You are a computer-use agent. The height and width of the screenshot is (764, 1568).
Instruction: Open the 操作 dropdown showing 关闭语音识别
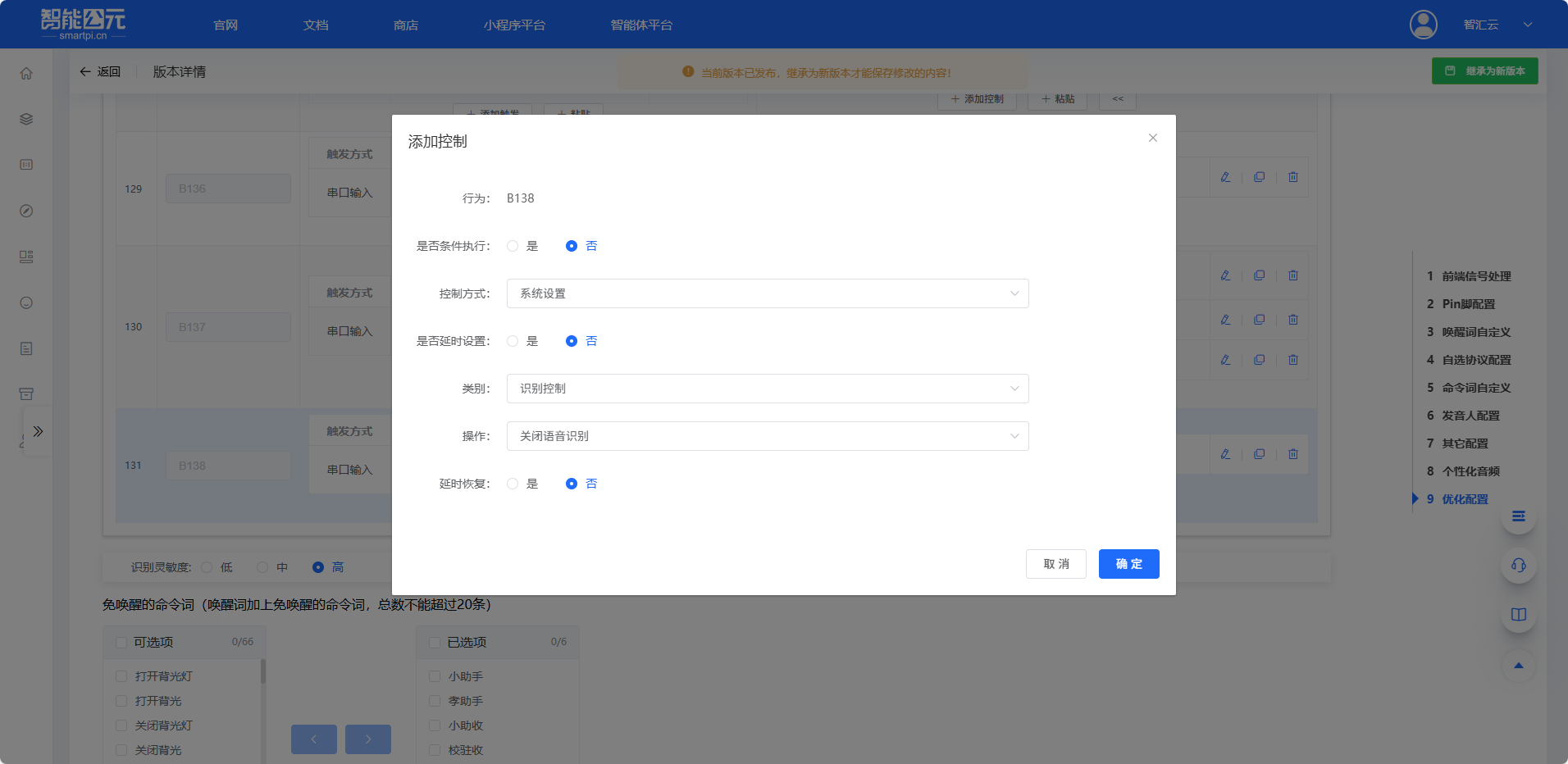click(x=767, y=435)
